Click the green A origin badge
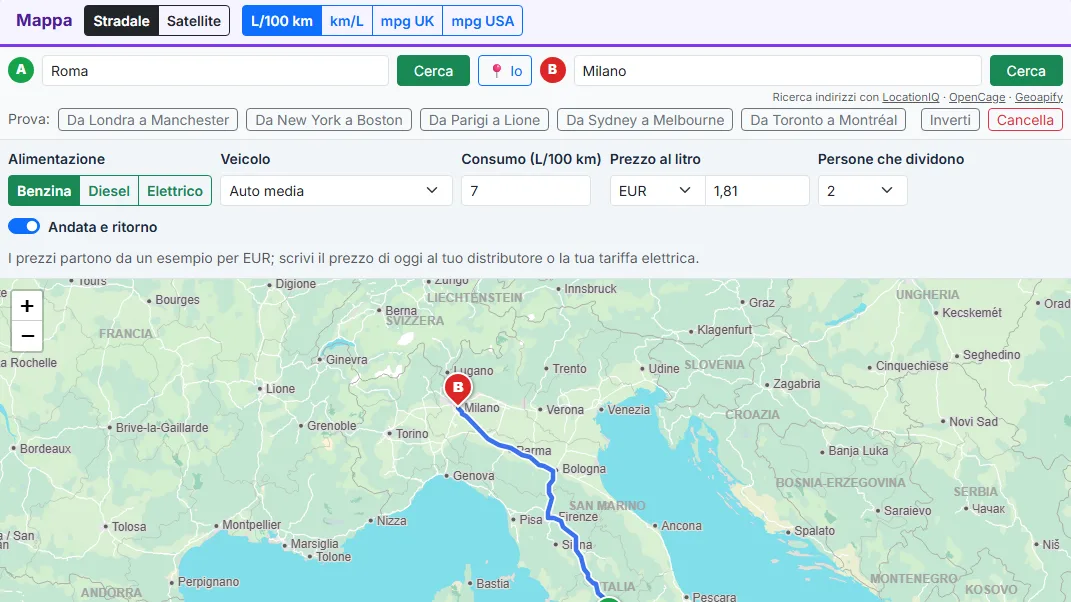This screenshot has height=602, width=1071. [21, 70]
